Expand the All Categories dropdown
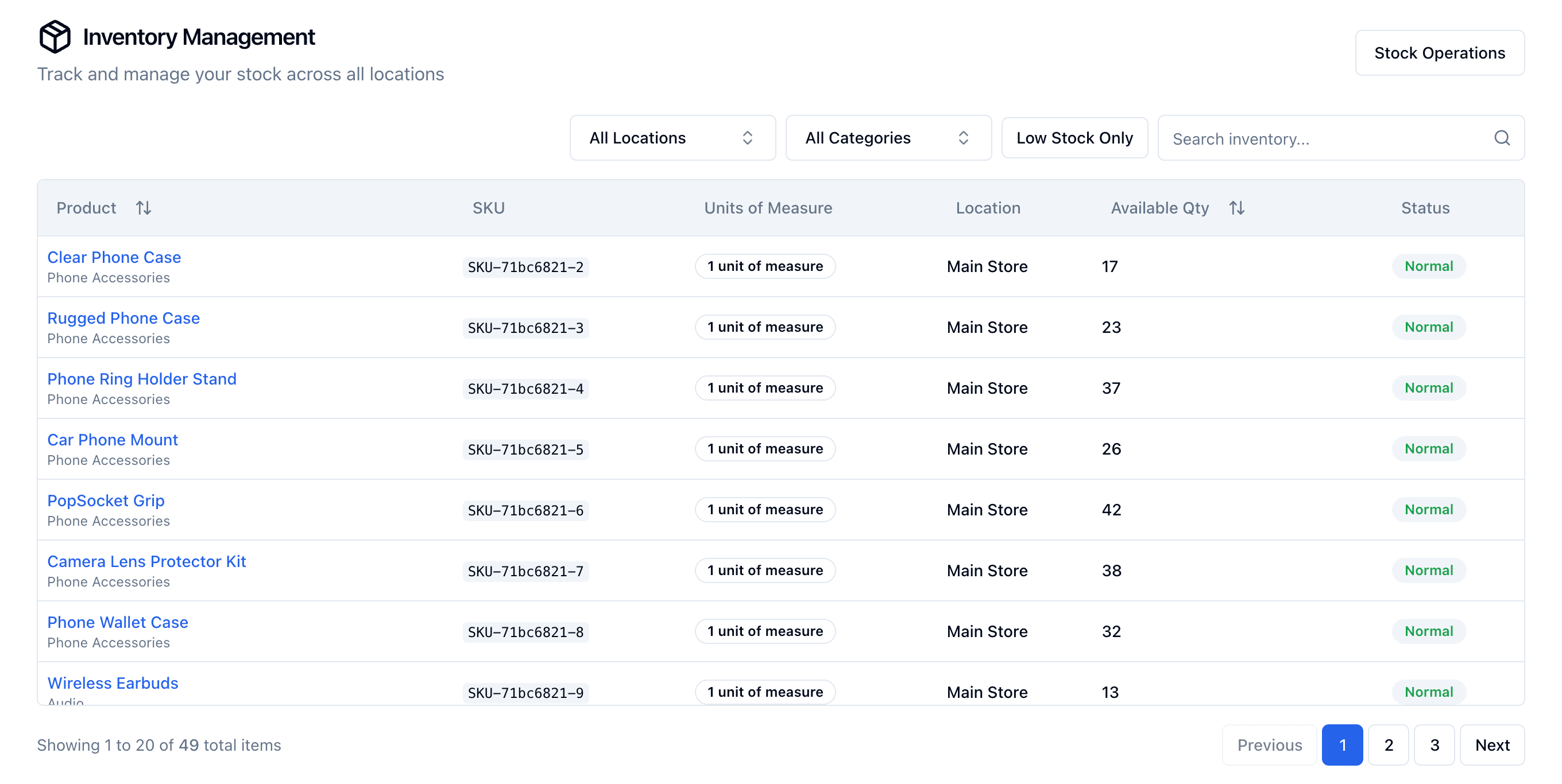Screen dimensions: 1562x784 click(x=888, y=138)
